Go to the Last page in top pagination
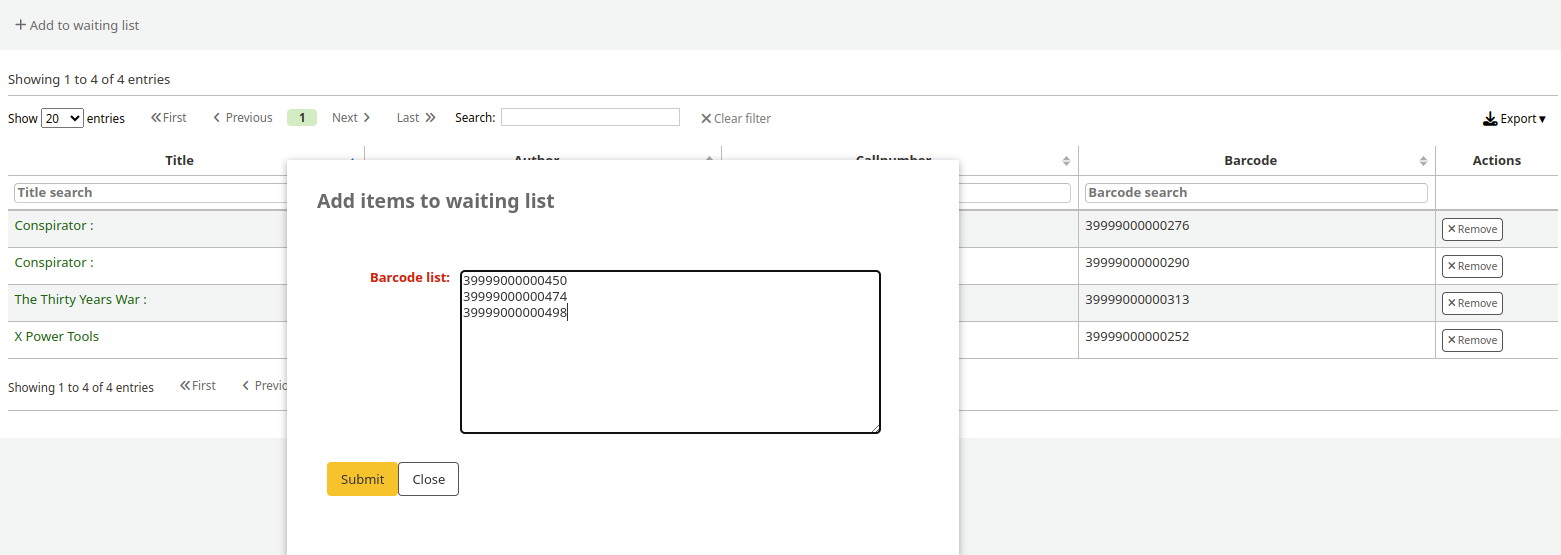 click(x=416, y=117)
